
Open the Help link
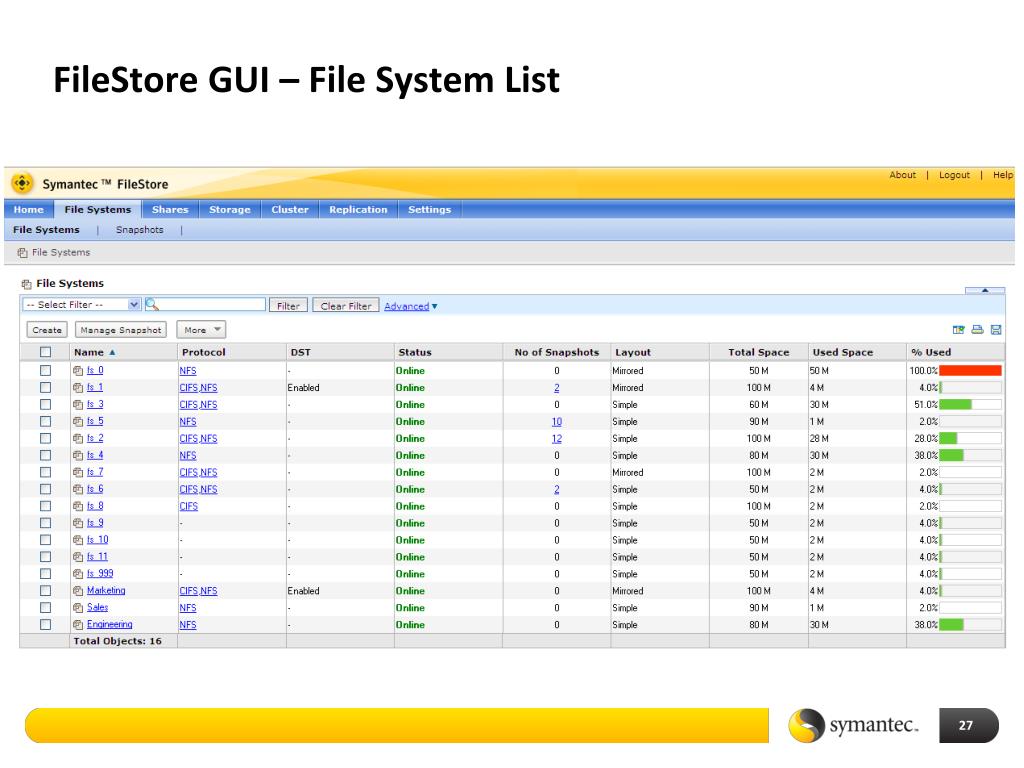[1002, 175]
